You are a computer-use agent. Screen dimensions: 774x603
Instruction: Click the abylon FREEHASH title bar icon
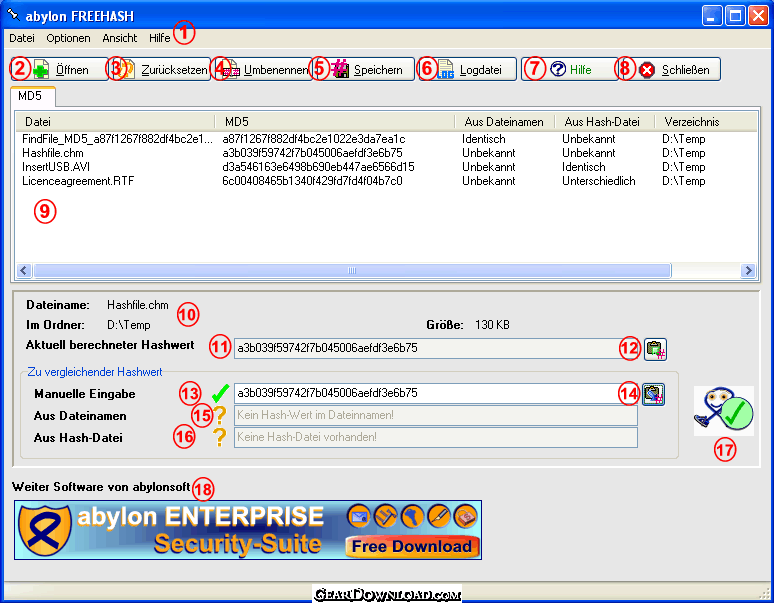pos(13,15)
